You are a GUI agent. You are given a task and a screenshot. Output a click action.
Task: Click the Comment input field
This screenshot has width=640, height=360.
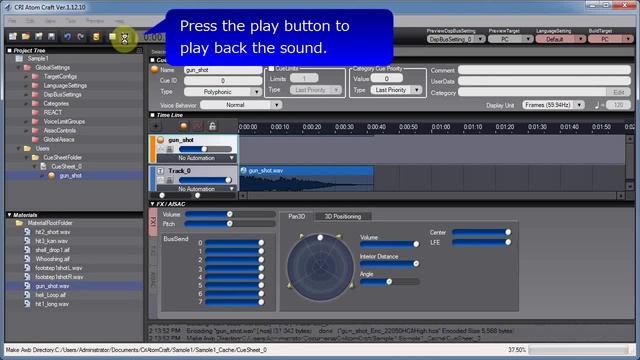pos(544,70)
